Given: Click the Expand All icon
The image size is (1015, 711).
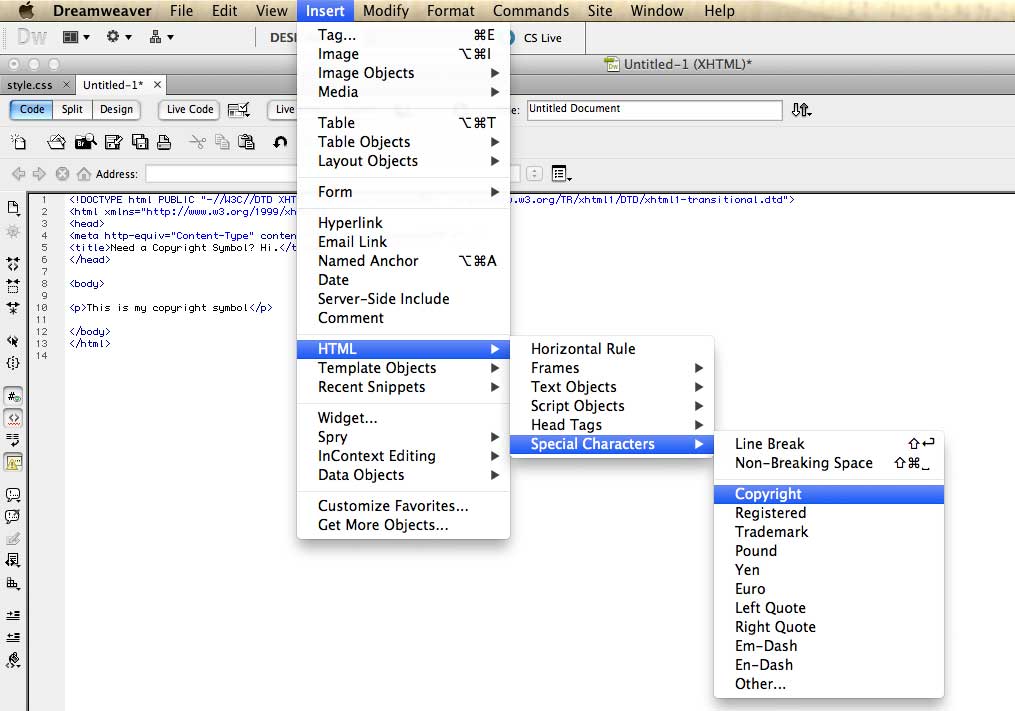Looking at the screenshot, I should point(13,308).
